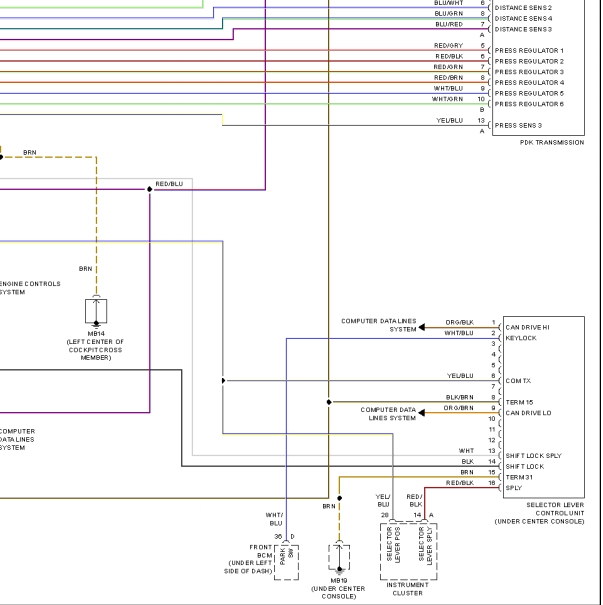The width and height of the screenshot is (603, 605).
Task: Select the KEYLOCK terminal label
Action: 521,338
